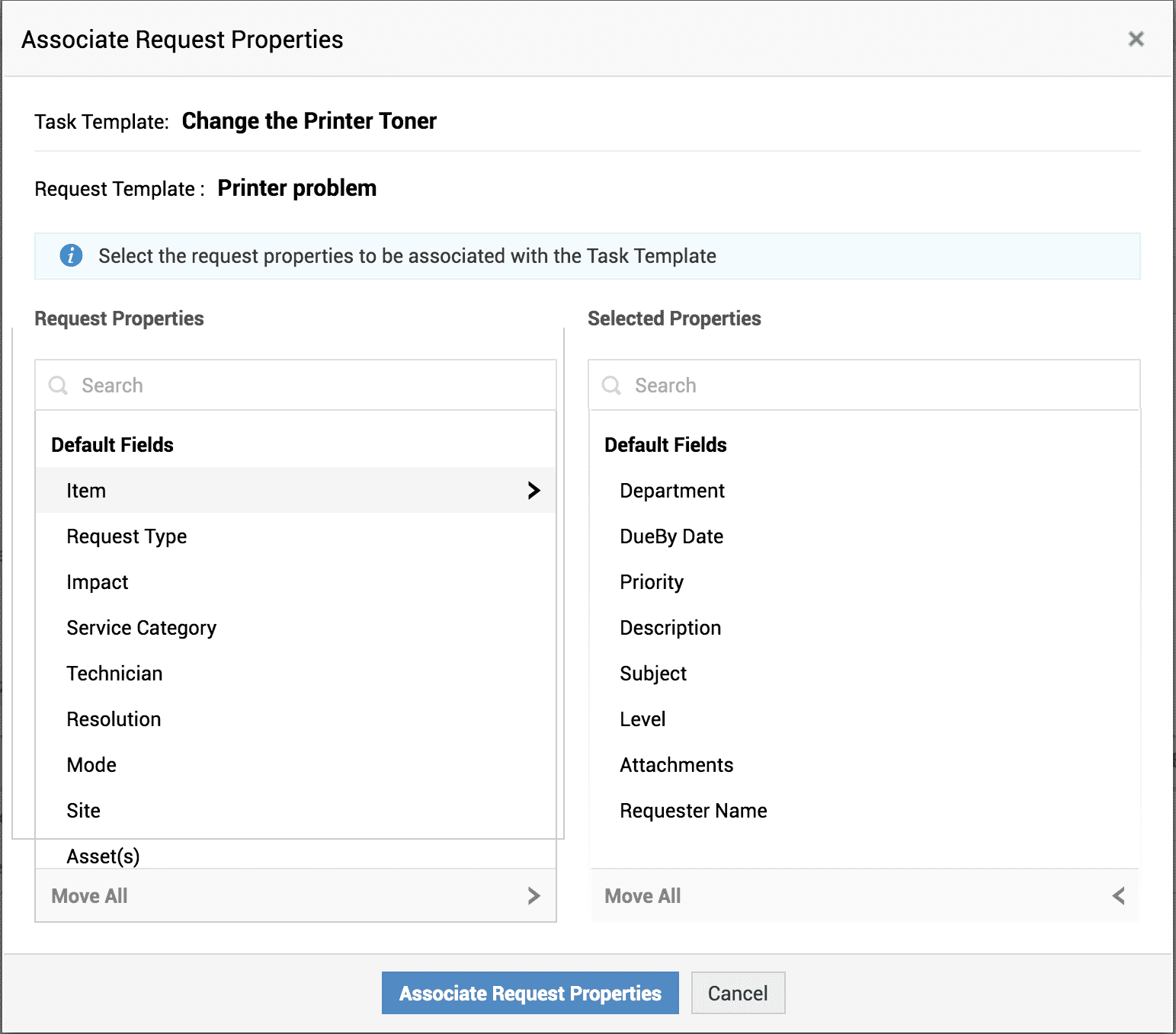Viewport: 1176px width, 1034px height.
Task: Click the magnifier icon in Request Properties search
Action: pos(58,386)
